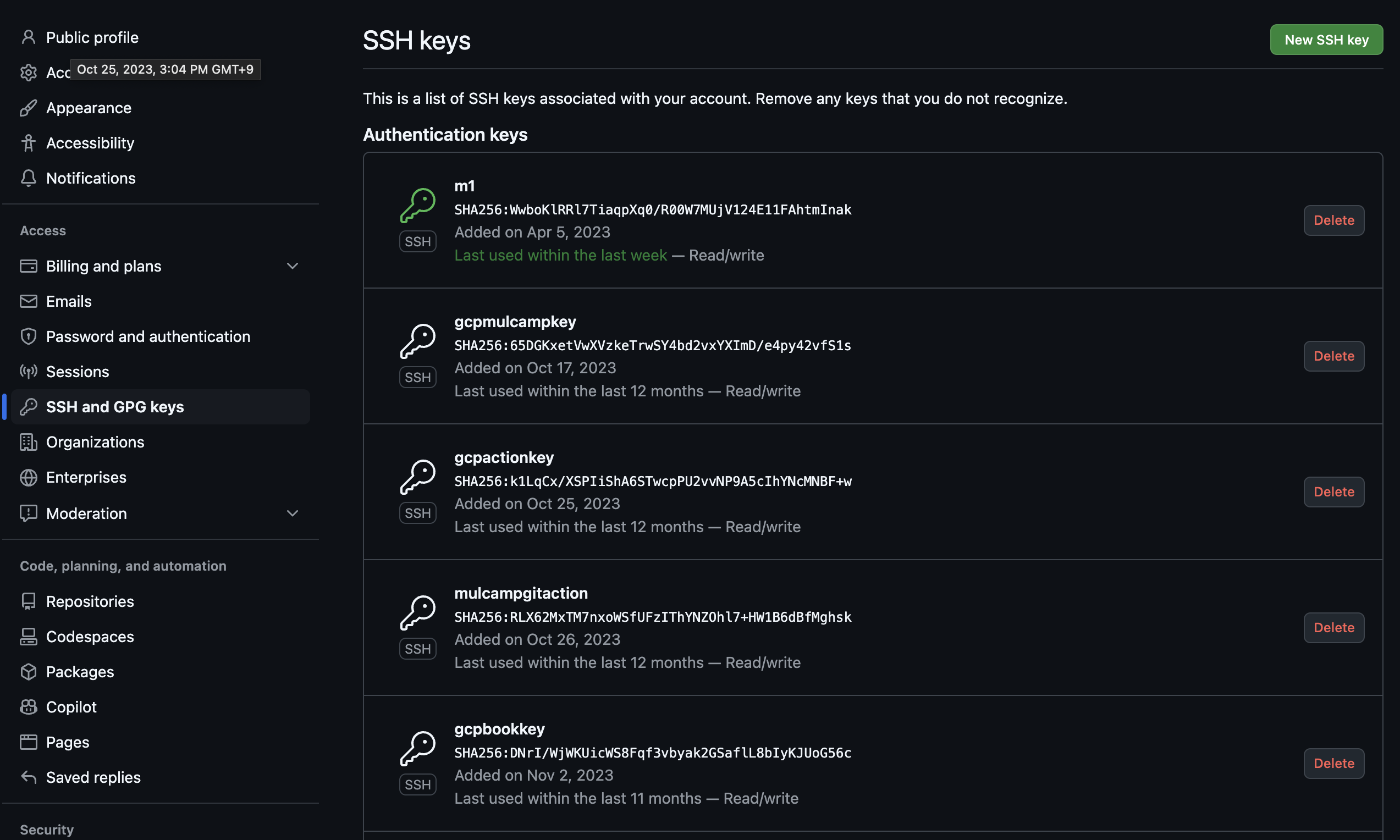The width and height of the screenshot is (1400, 840).
Task: Click 'Added on Oct 25, 2023' text
Action: 537,504
